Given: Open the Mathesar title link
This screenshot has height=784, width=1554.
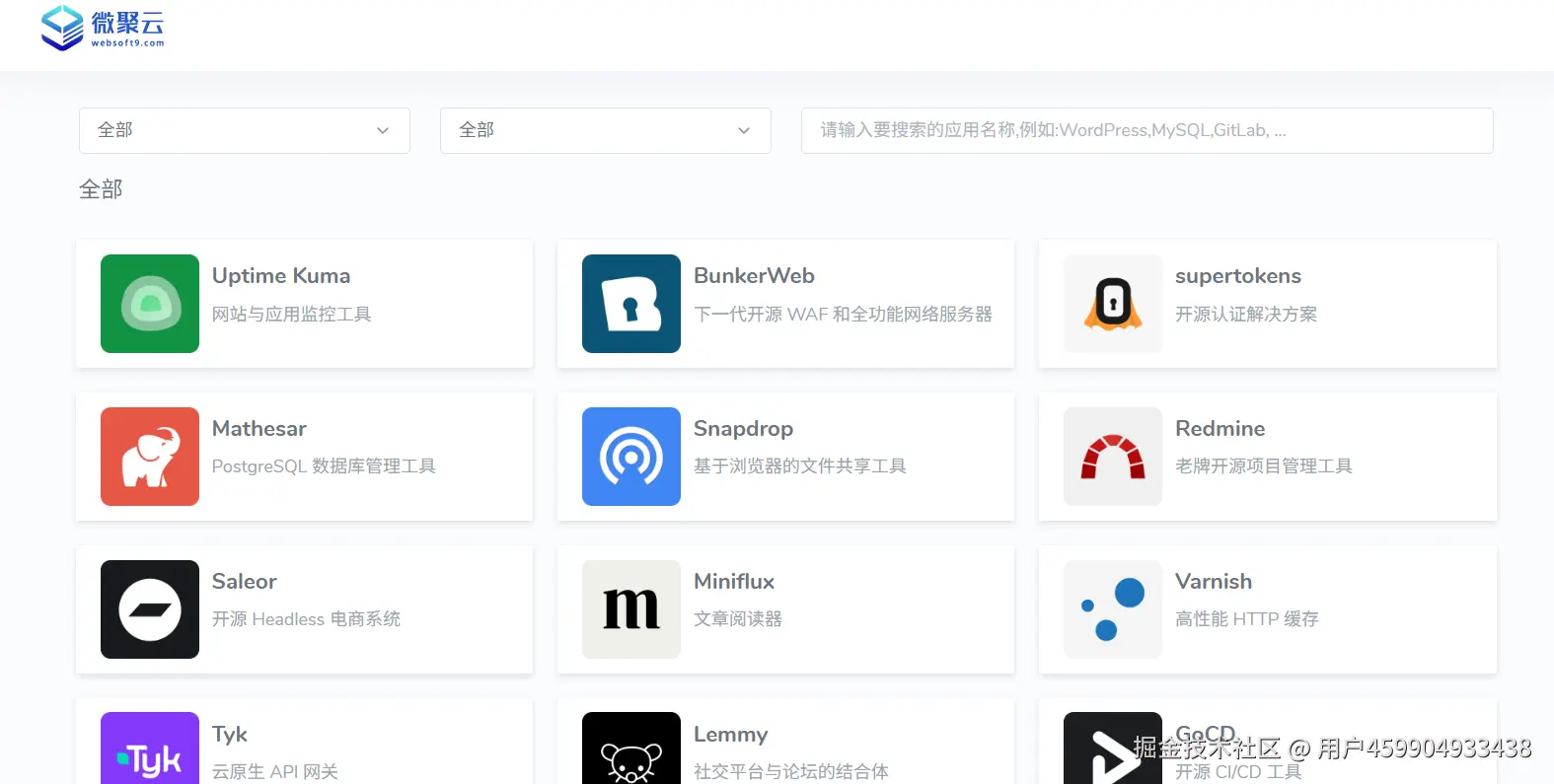Looking at the screenshot, I should 259,429.
